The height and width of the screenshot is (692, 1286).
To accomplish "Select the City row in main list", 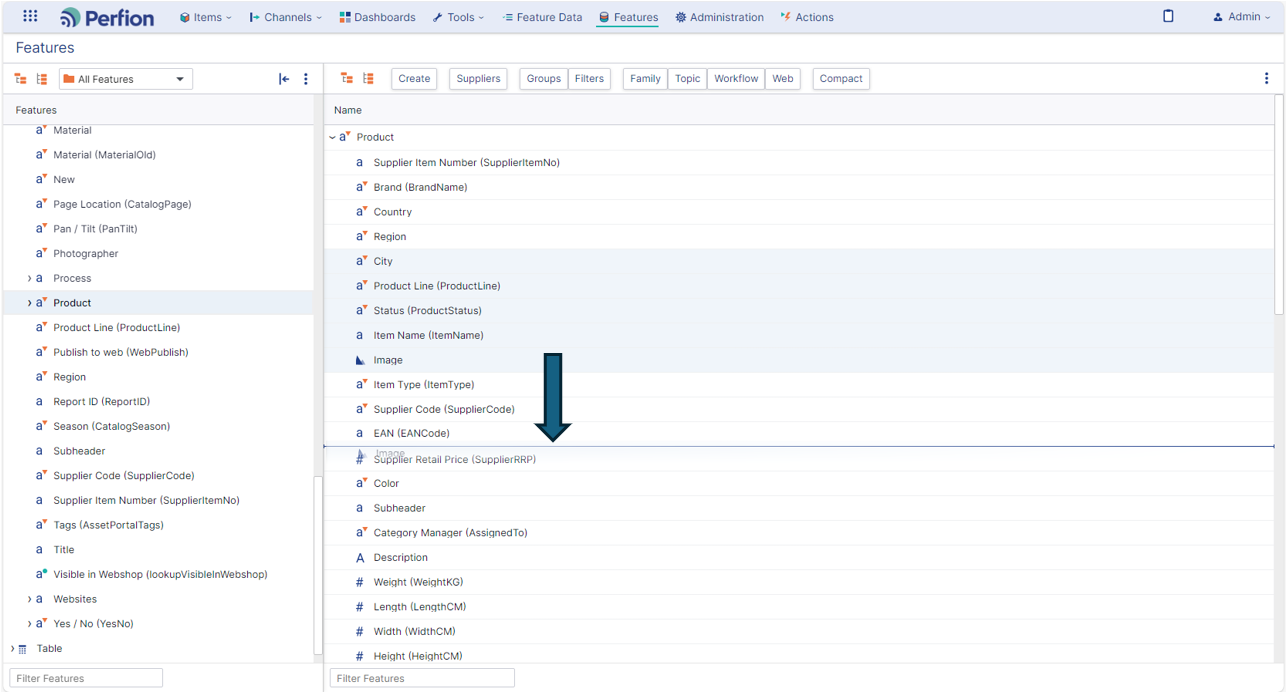I will [x=799, y=261].
